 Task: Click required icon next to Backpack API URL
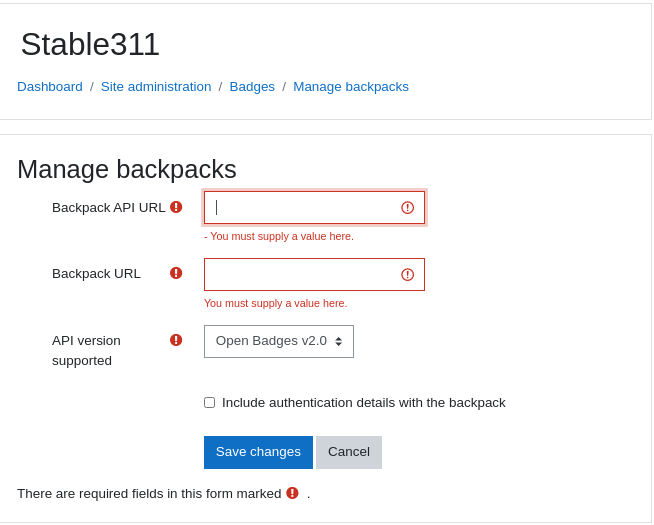[176, 207]
